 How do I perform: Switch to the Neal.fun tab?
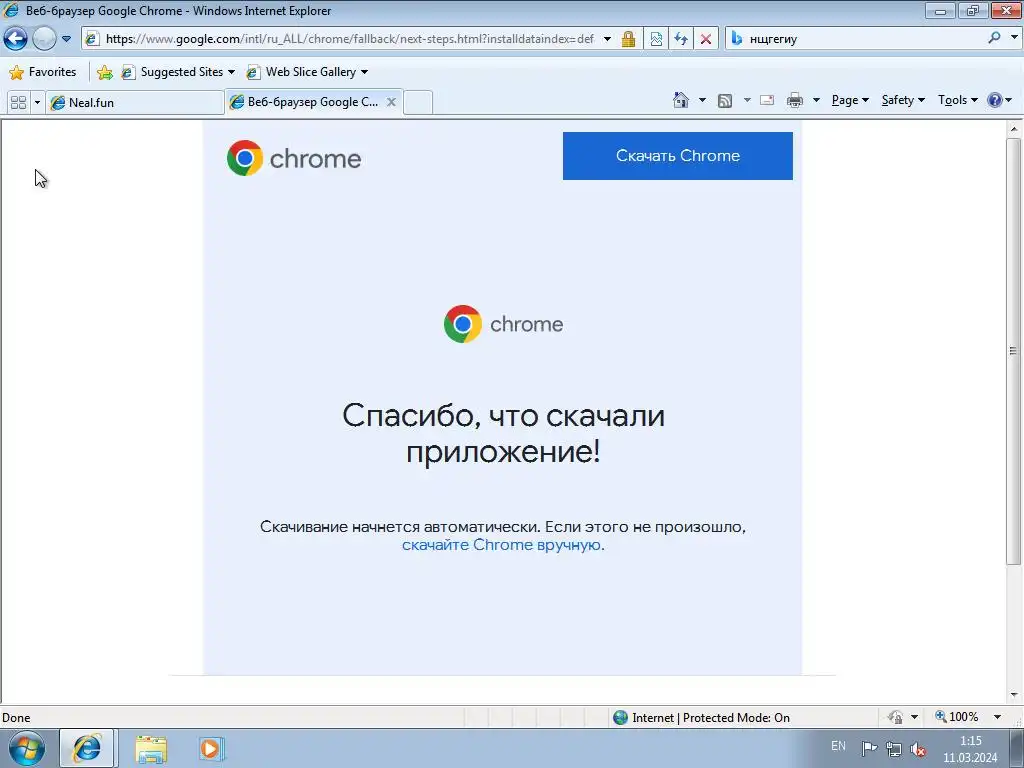click(135, 103)
